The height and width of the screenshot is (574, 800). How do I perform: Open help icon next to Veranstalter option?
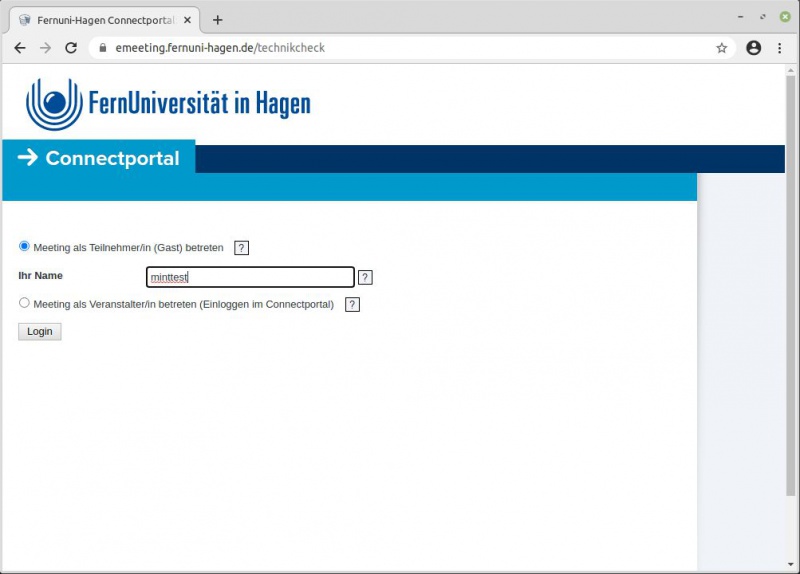pyautogui.click(x=352, y=305)
